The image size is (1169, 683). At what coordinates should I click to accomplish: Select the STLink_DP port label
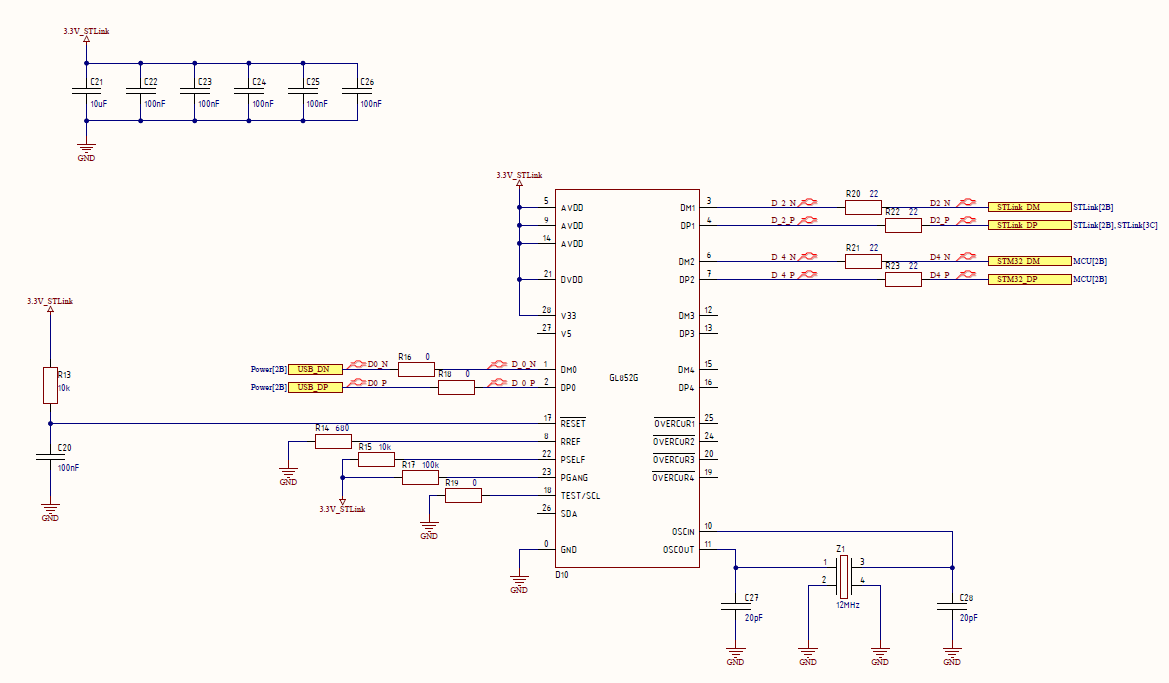(x=1030, y=225)
